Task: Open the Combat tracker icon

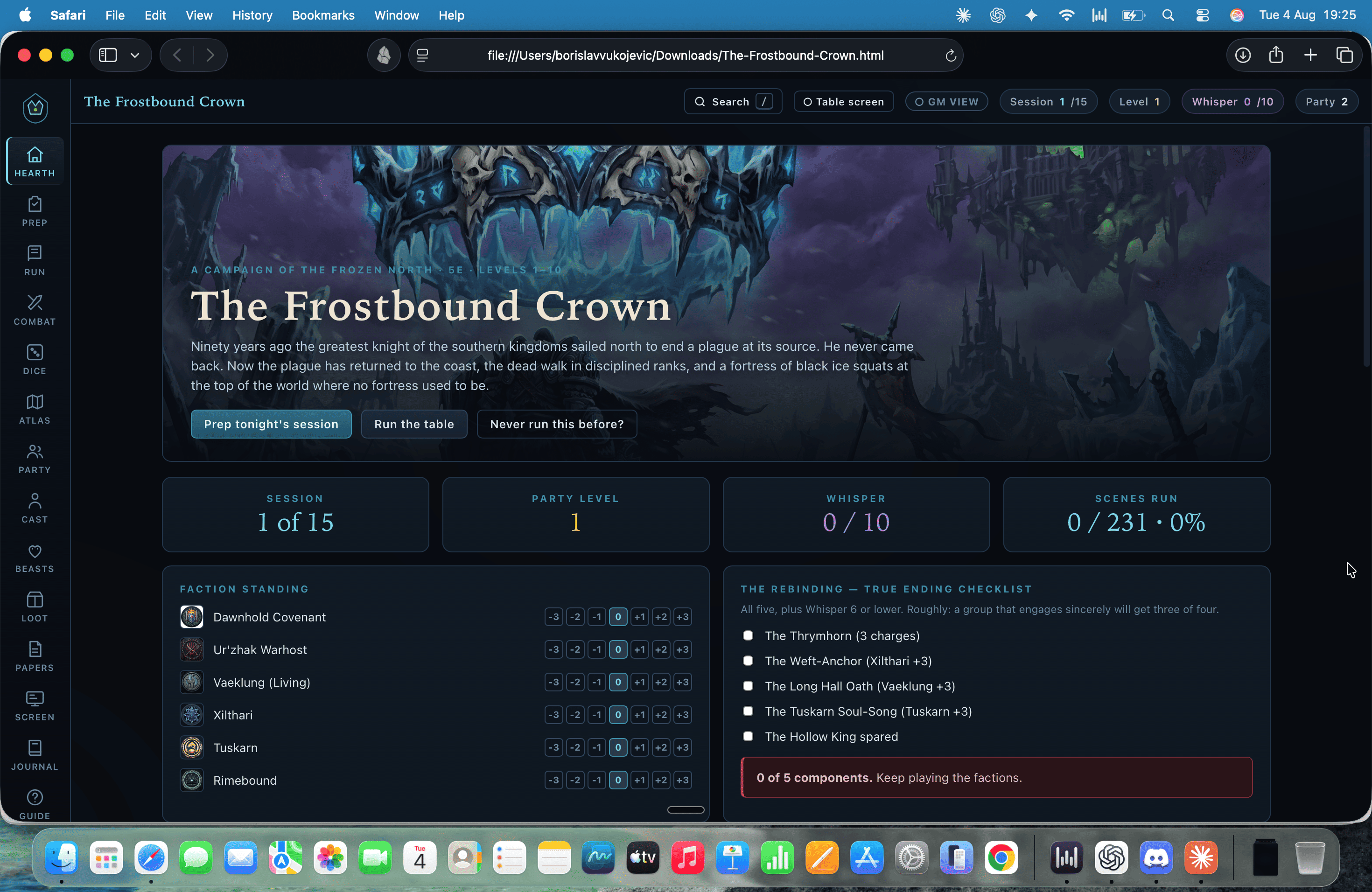Action: pyautogui.click(x=35, y=310)
